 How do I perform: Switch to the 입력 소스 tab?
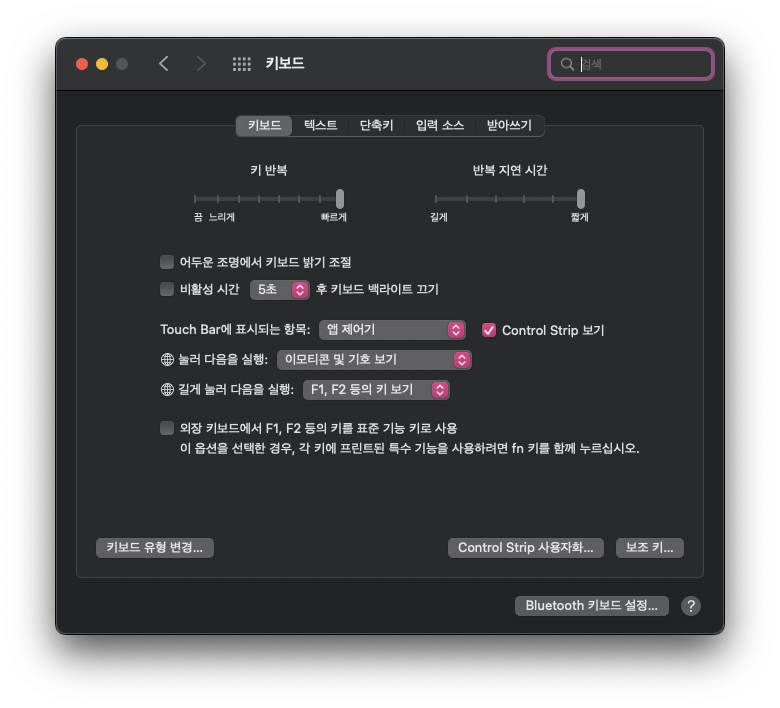(440, 125)
